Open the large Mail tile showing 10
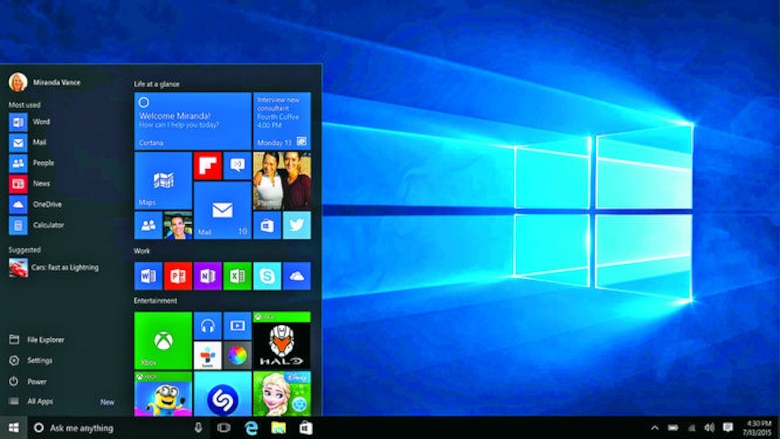 (x=222, y=210)
